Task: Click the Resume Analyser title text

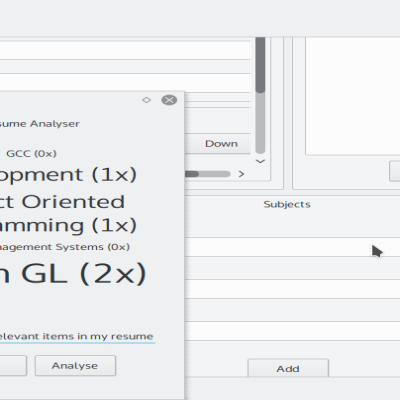Action: (x=40, y=124)
